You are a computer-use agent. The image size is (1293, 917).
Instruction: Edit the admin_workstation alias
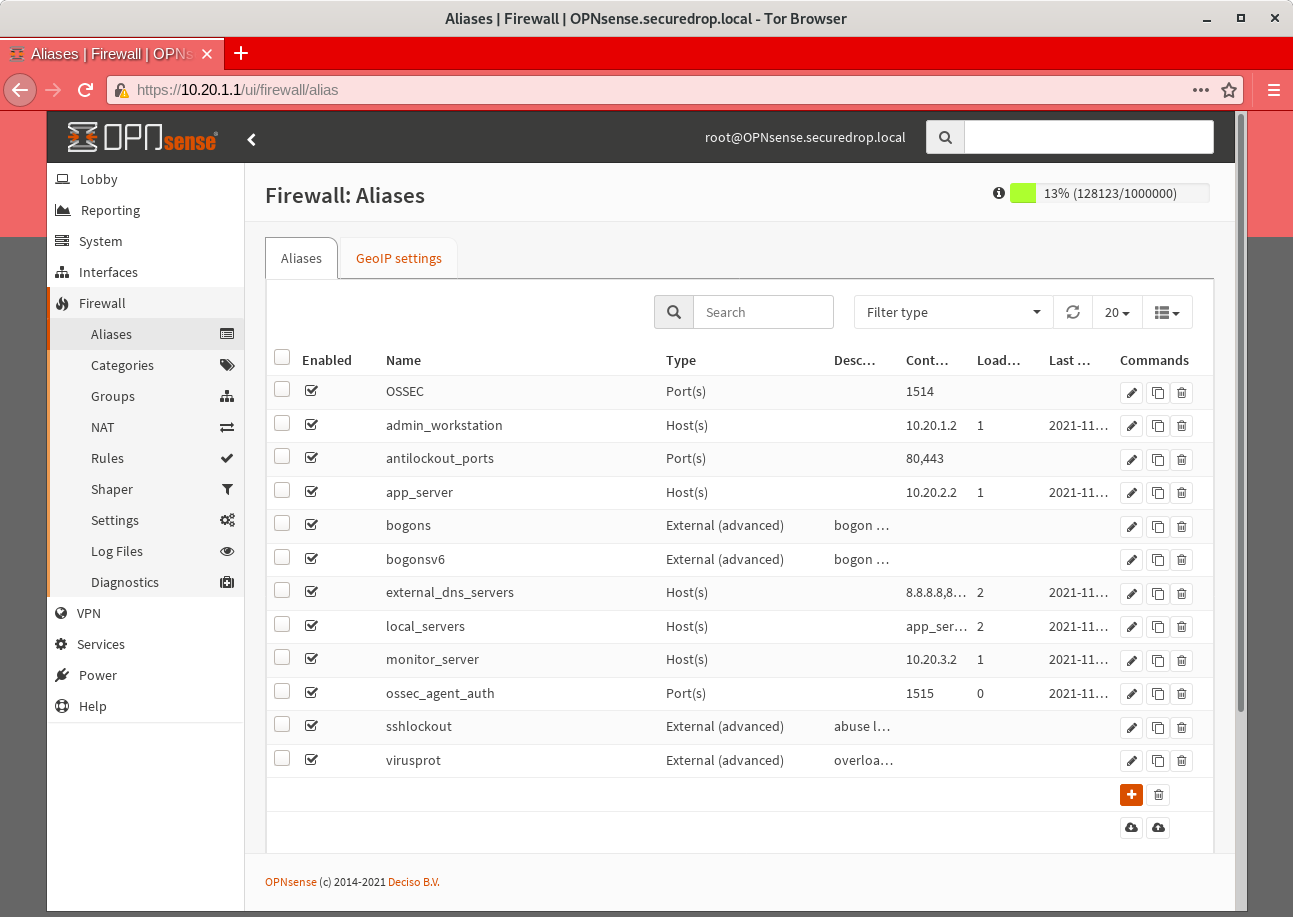point(1131,426)
